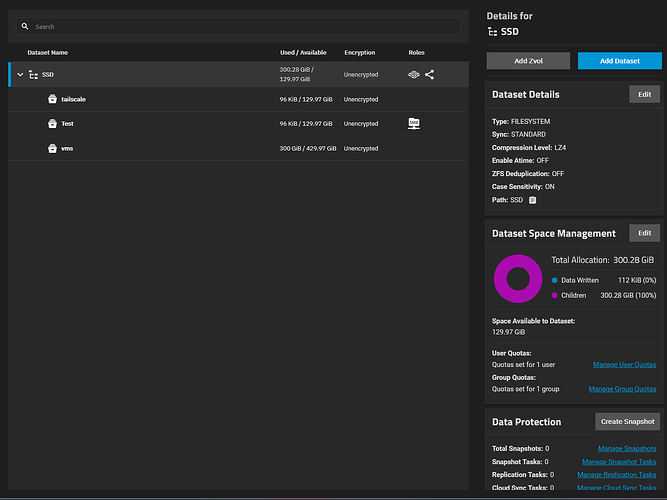Click 'Quotas set for 1 user' text
This screenshot has width=667, height=500.
pos(523,365)
